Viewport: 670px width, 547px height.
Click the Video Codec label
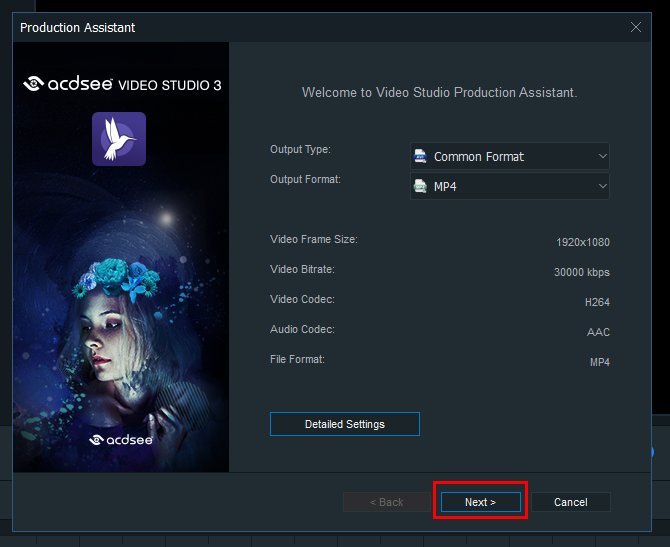tap(302, 299)
